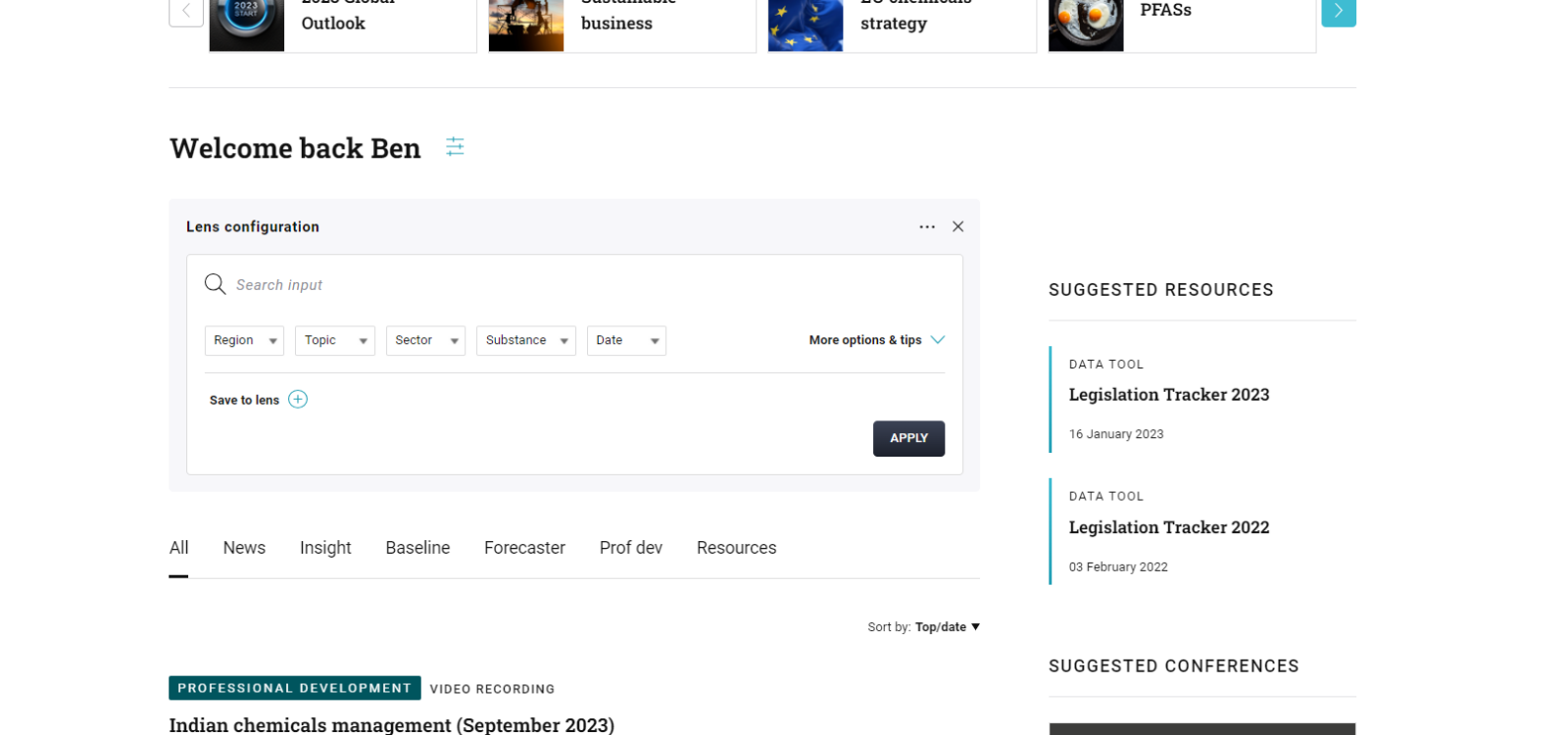
Task: Open the Topic dropdown
Action: 335,340
